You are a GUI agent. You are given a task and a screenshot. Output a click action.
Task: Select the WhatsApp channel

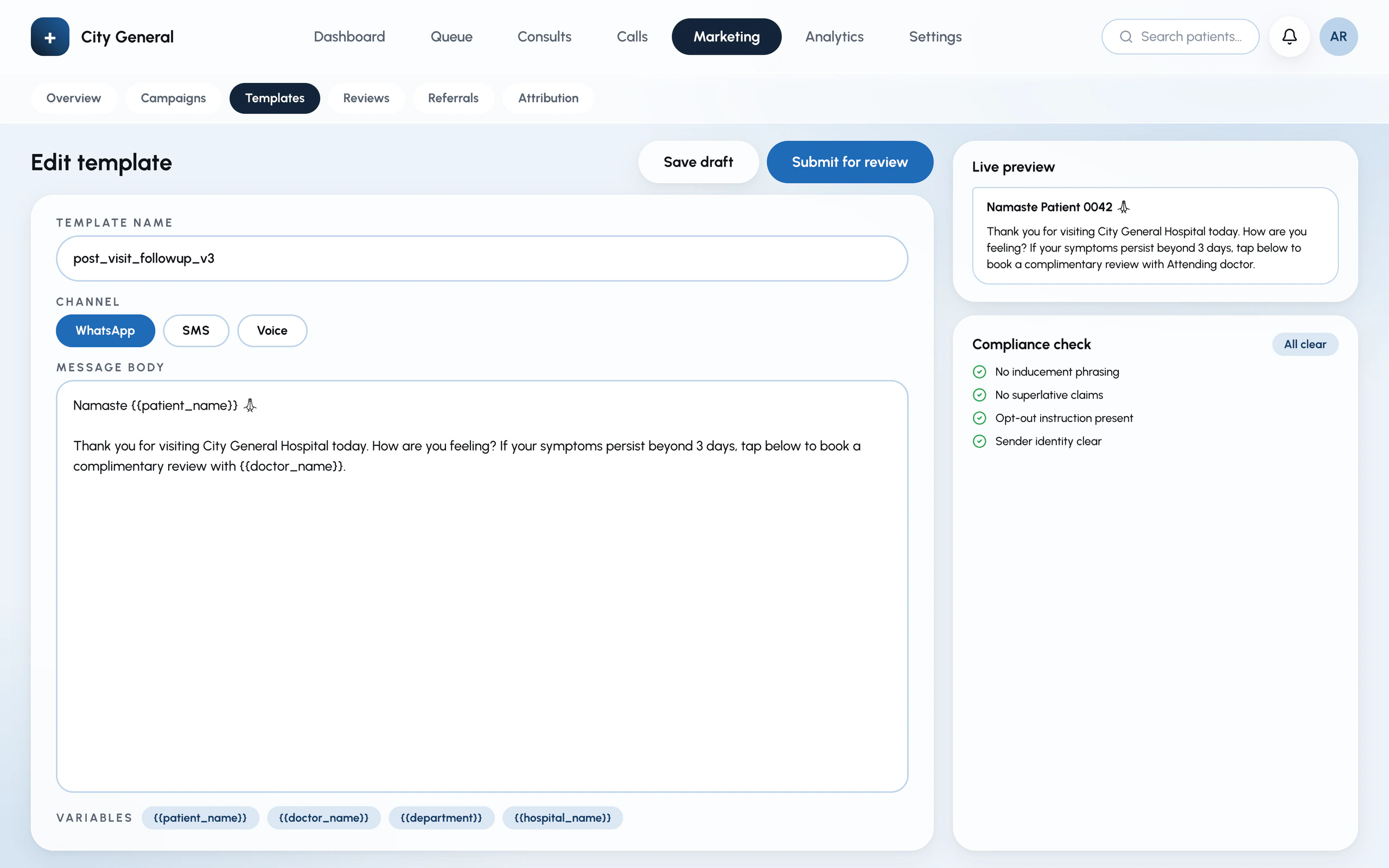pyautogui.click(x=105, y=331)
